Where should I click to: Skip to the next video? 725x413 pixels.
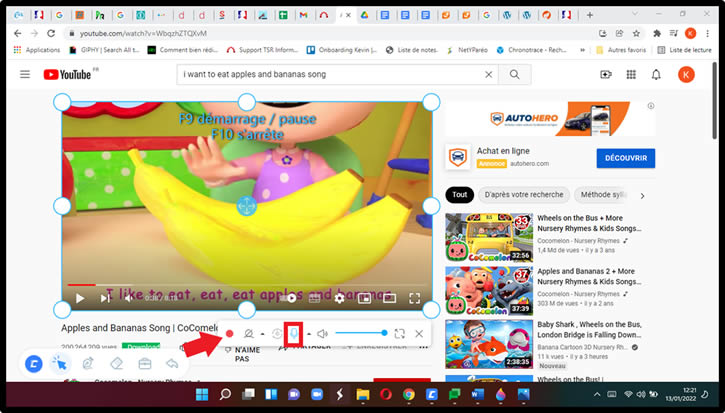tap(105, 299)
